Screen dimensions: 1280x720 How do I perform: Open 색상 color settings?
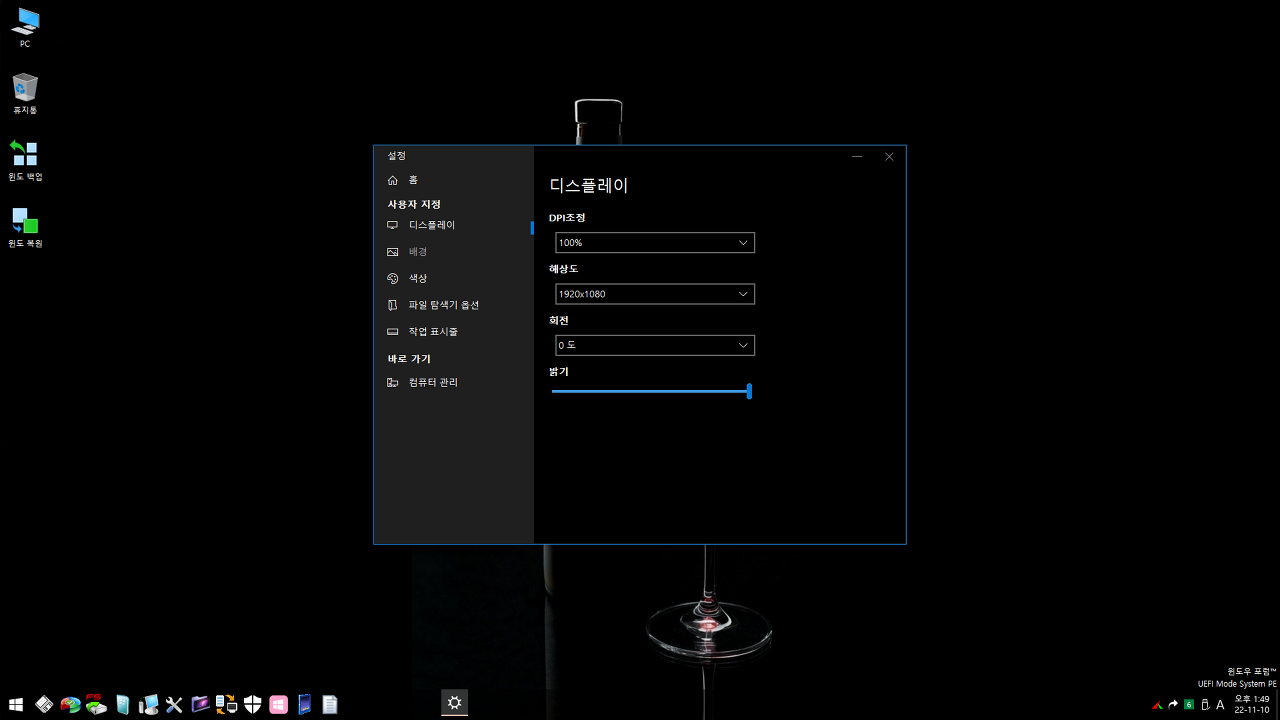pos(418,278)
